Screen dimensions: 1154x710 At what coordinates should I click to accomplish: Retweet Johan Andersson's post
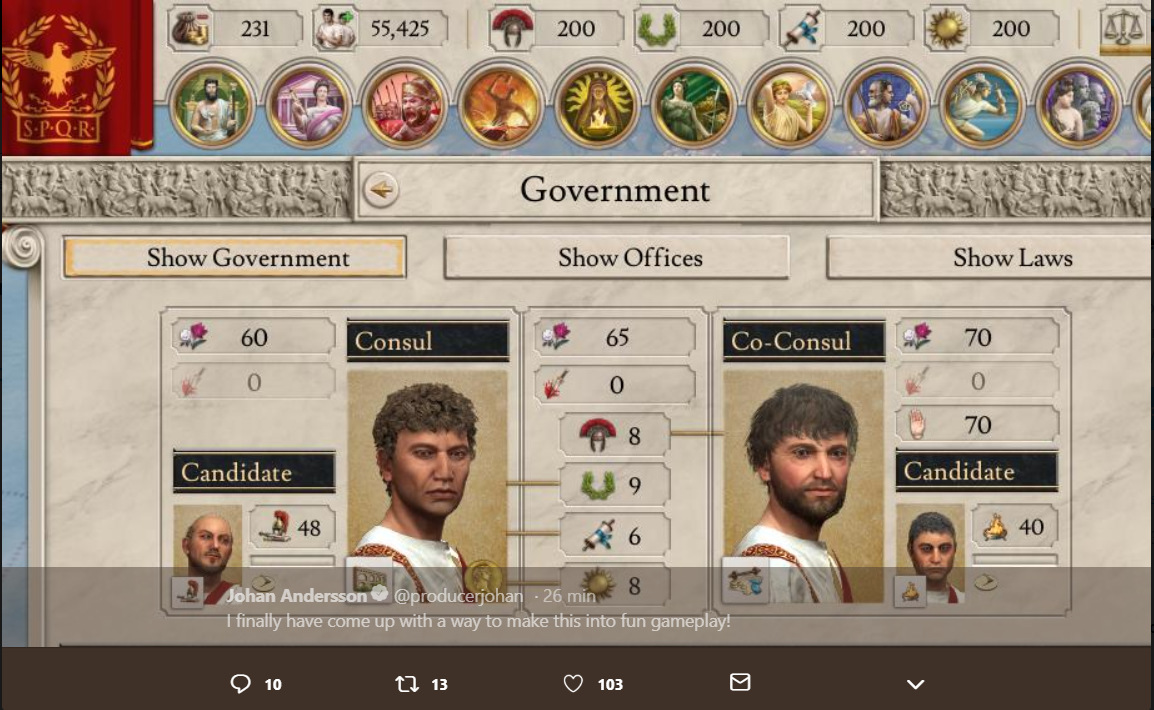pos(407,684)
